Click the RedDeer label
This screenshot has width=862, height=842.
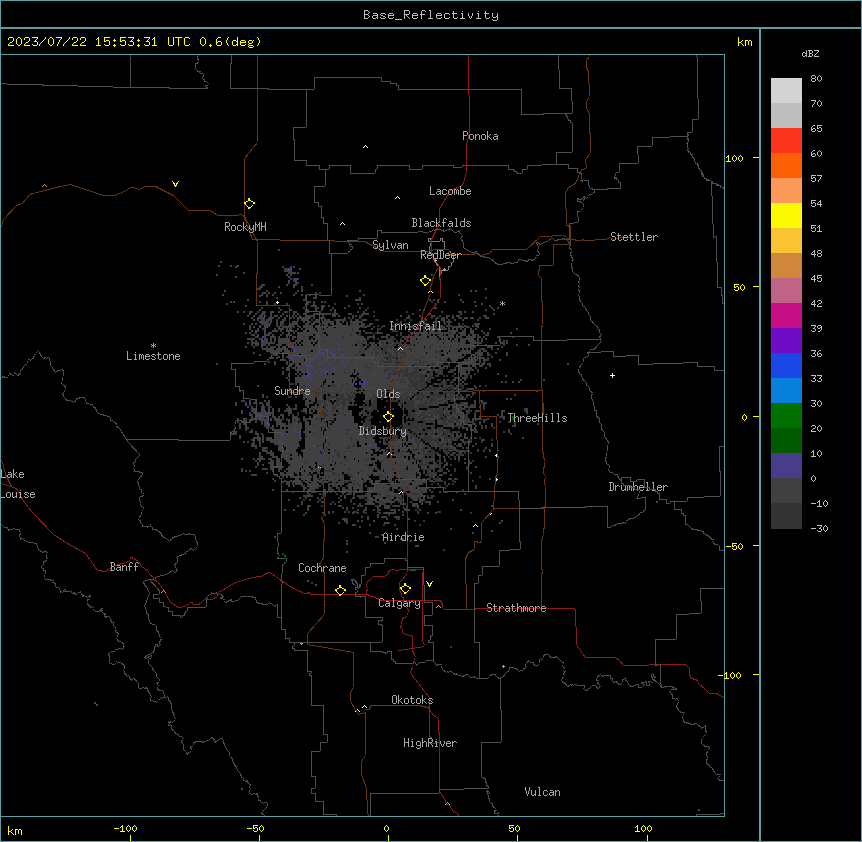[441, 255]
